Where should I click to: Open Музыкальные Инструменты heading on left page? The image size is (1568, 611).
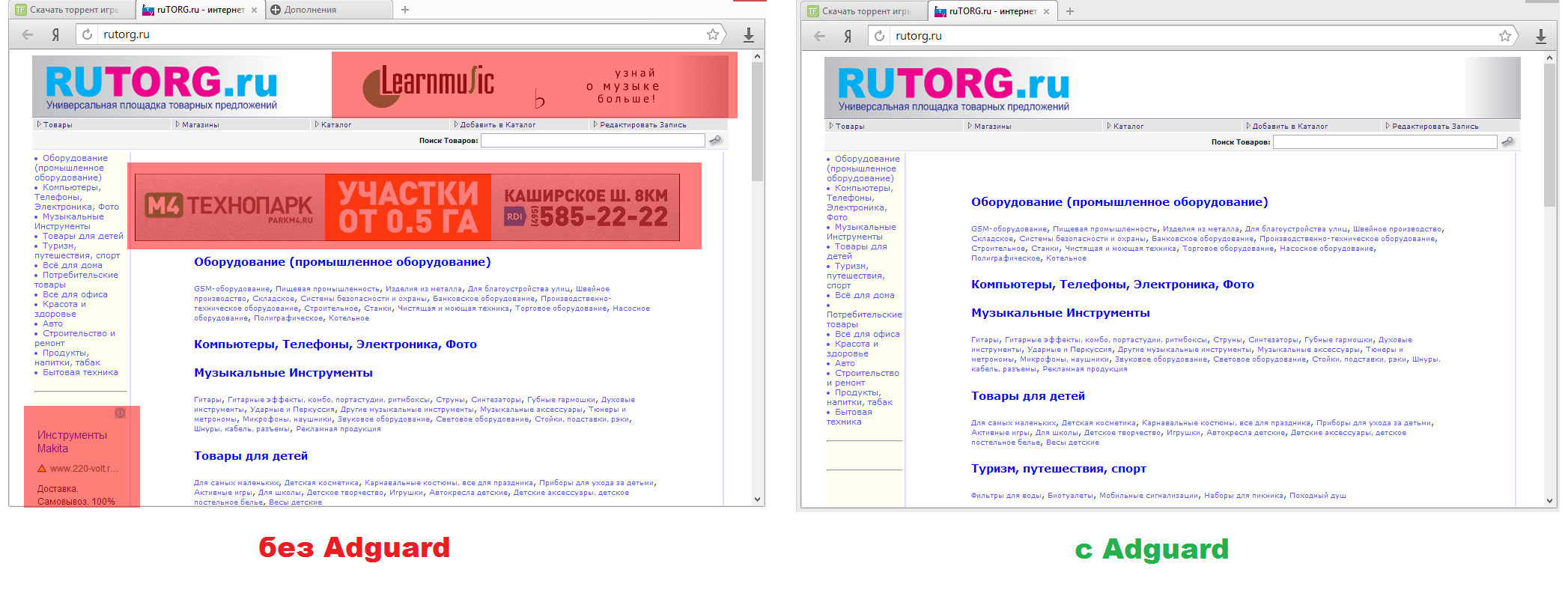(x=283, y=373)
